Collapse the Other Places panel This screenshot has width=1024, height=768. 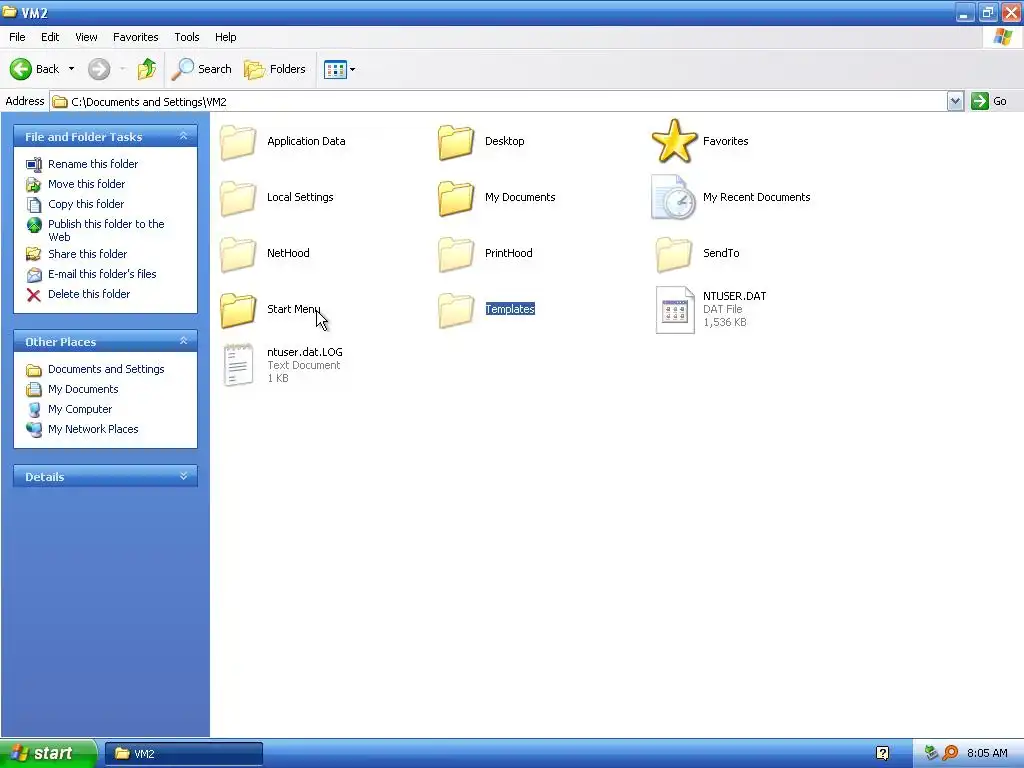tap(184, 341)
